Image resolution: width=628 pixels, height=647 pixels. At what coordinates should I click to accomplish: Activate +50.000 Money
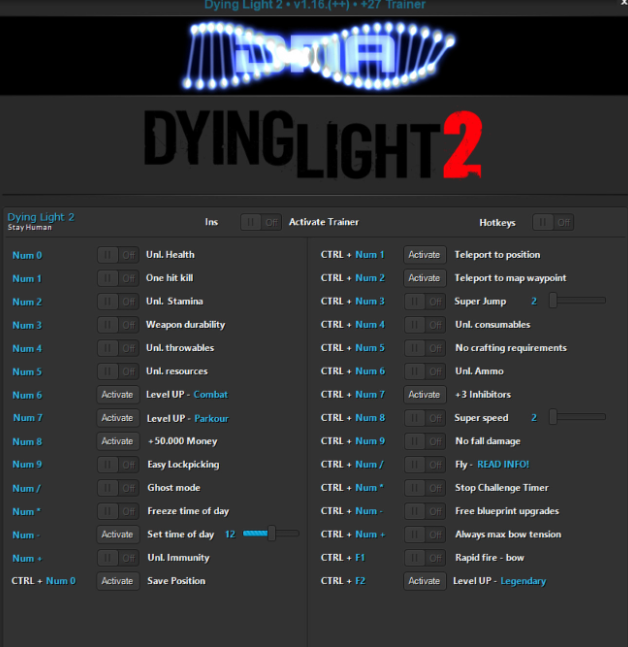[x=118, y=442]
